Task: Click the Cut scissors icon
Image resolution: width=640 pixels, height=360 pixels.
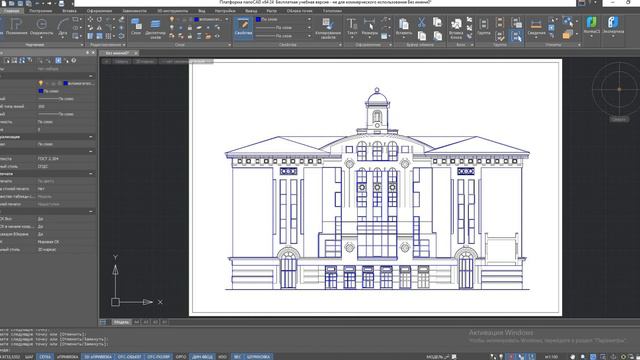Action: click(x=422, y=22)
